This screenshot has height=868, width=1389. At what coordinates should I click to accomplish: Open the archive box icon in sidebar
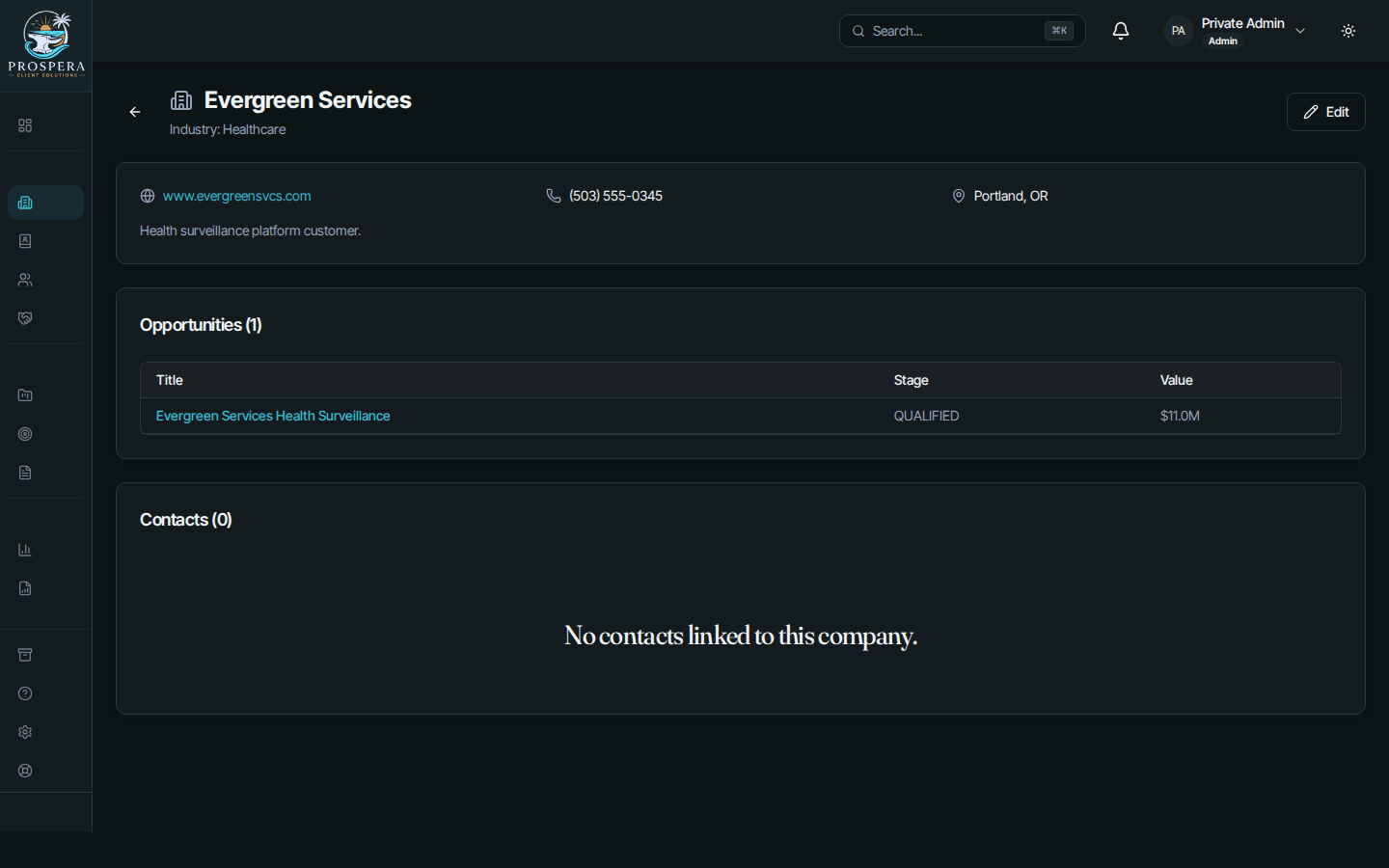[x=25, y=655]
